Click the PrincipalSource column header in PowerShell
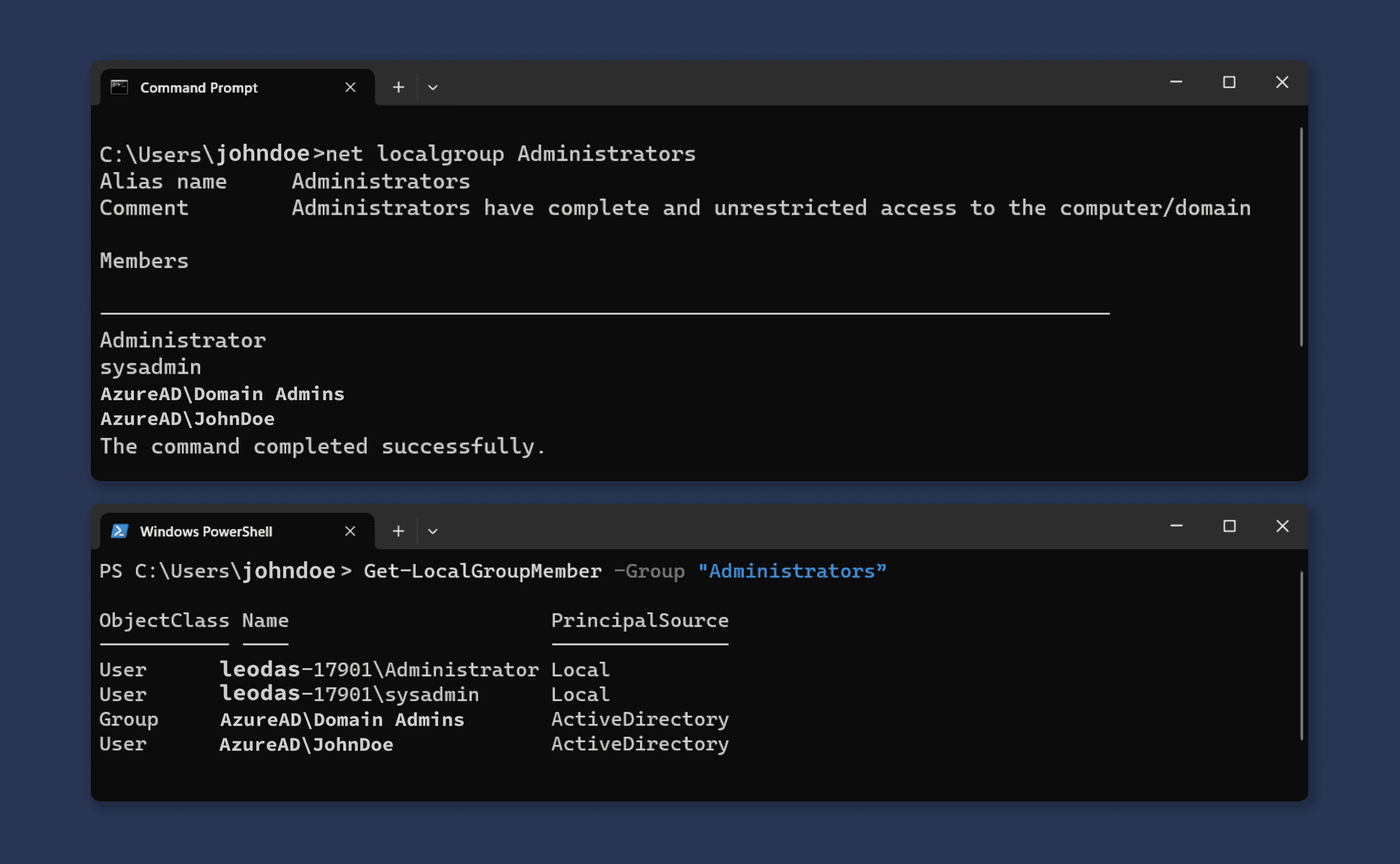The height and width of the screenshot is (864, 1400). (640, 621)
